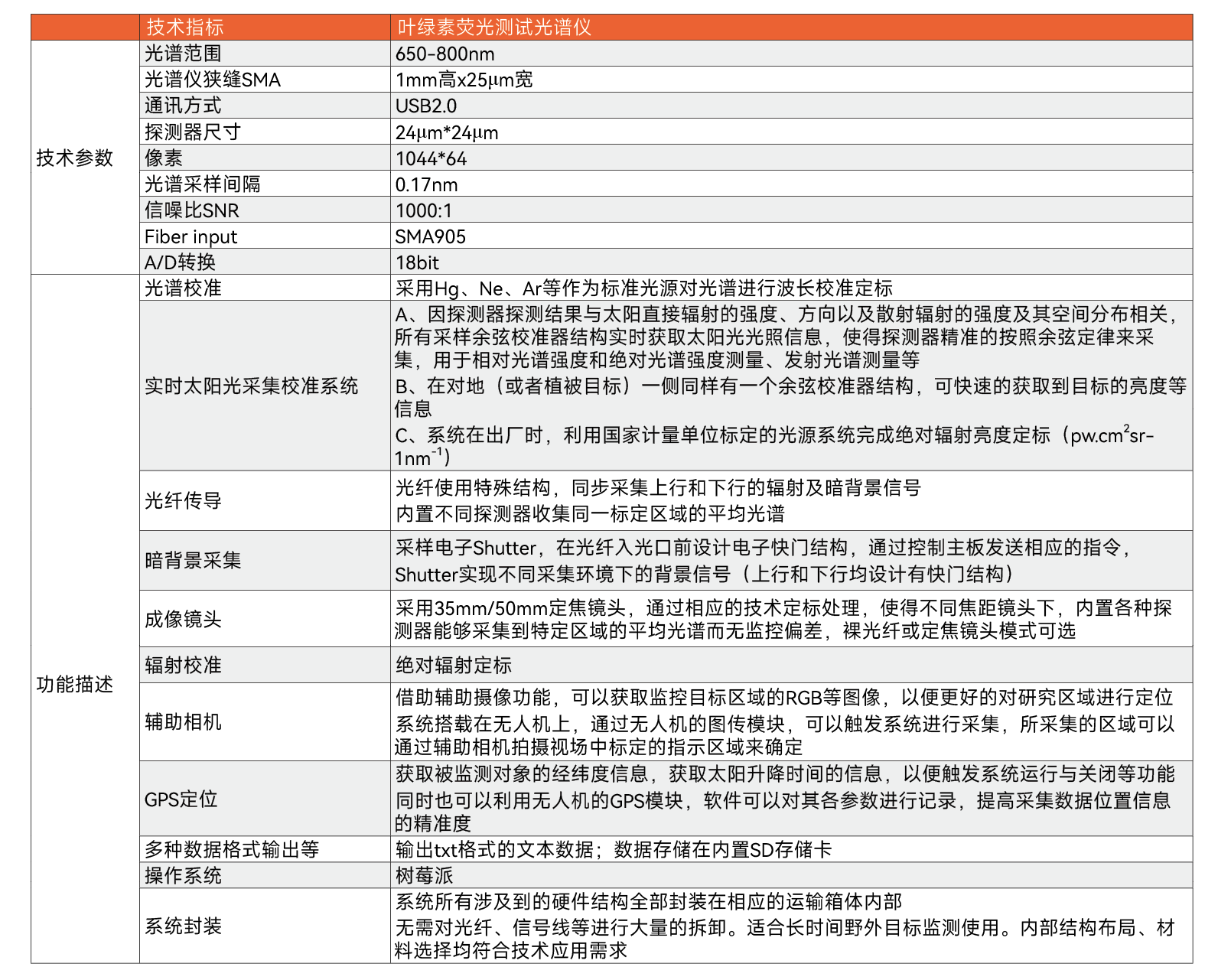Click the 光谱仪狭缝SMA label cell
The image size is (1231, 980).
[x=213, y=80]
